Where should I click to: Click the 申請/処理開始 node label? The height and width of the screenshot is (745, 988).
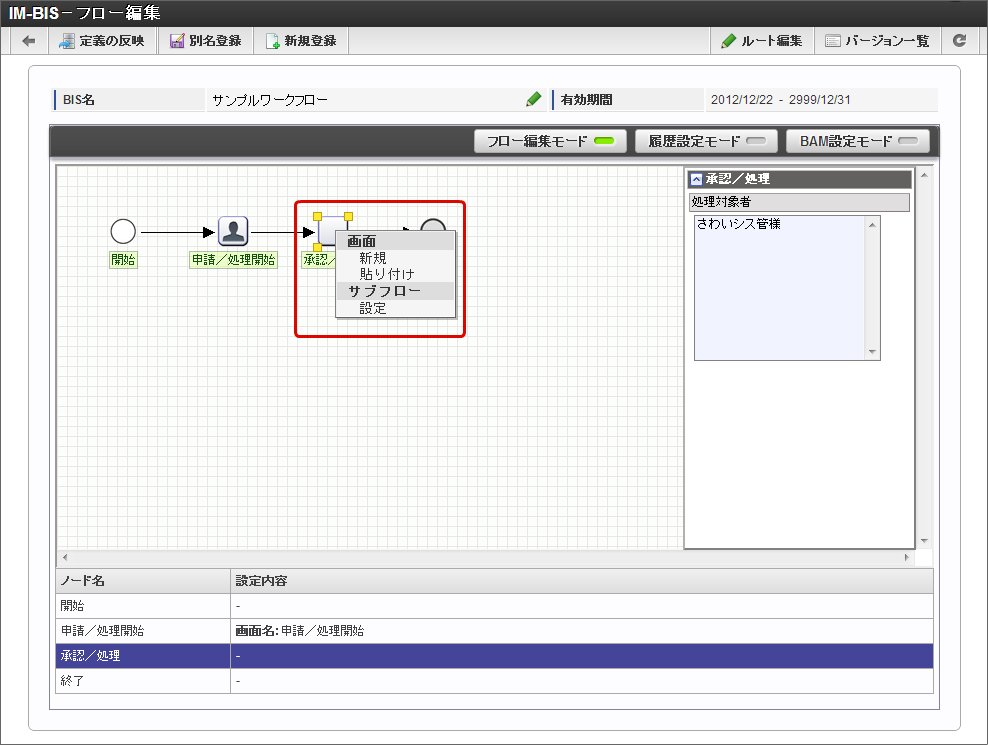pos(233,260)
